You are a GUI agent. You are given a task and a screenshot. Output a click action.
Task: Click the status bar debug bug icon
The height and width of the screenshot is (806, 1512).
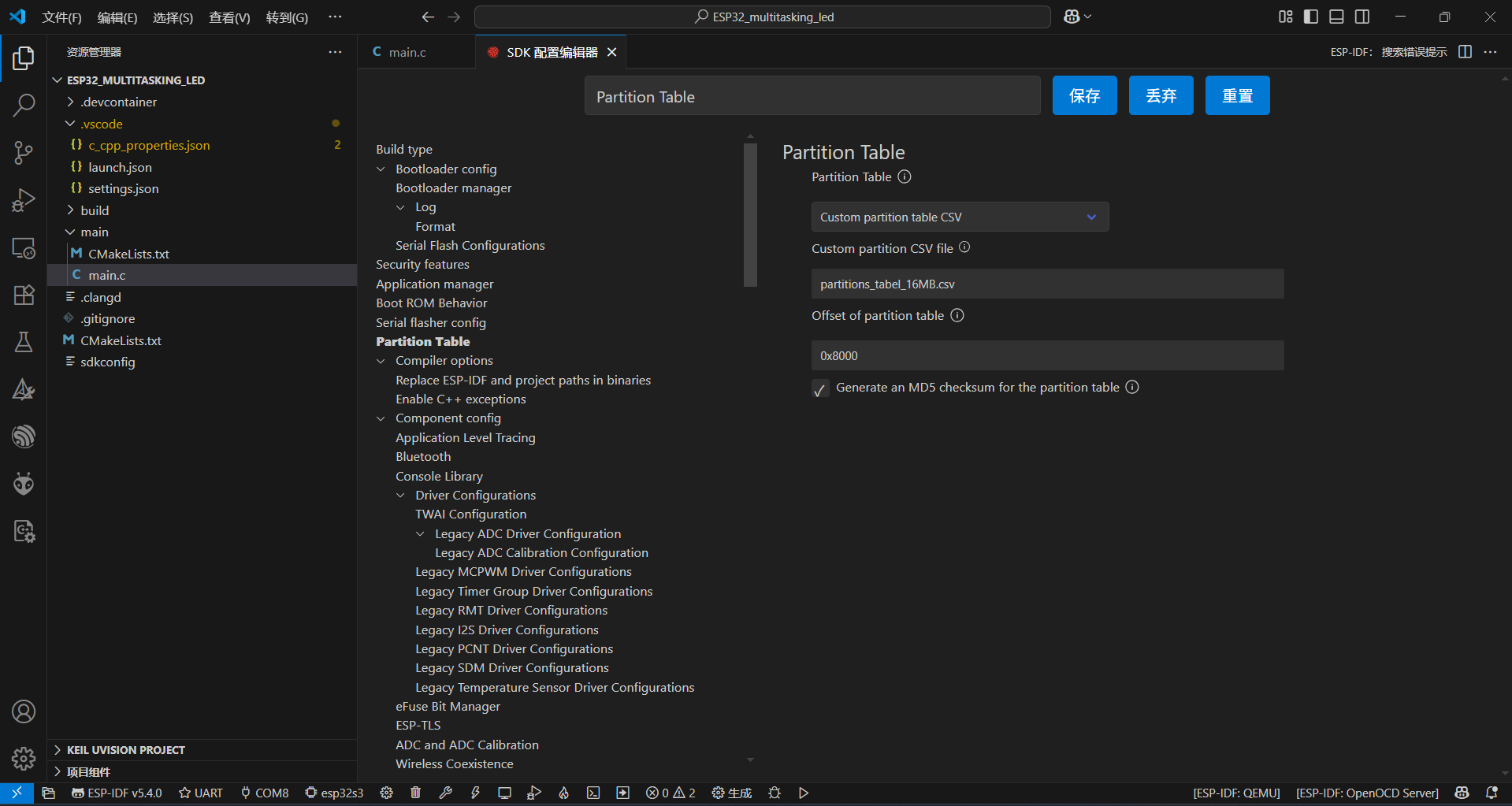pos(775,793)
